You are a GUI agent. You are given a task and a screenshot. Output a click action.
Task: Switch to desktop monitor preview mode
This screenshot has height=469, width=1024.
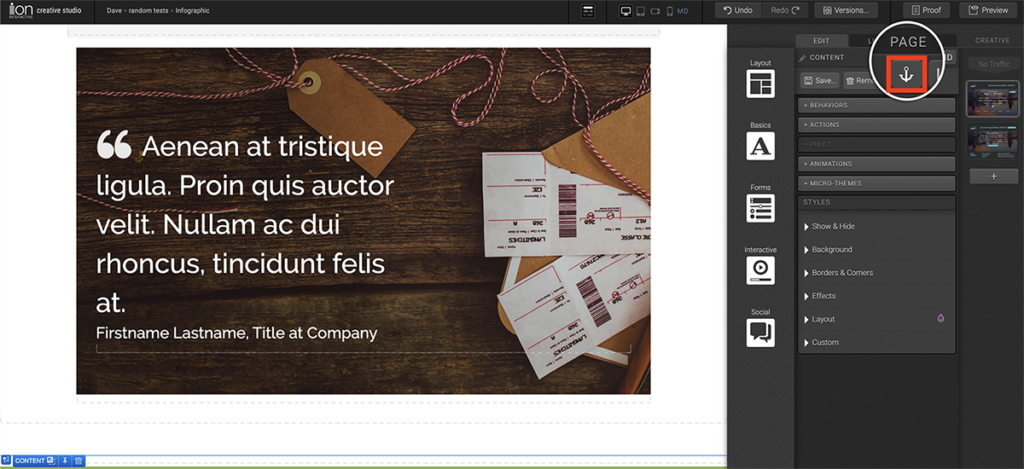click(626, 11)
